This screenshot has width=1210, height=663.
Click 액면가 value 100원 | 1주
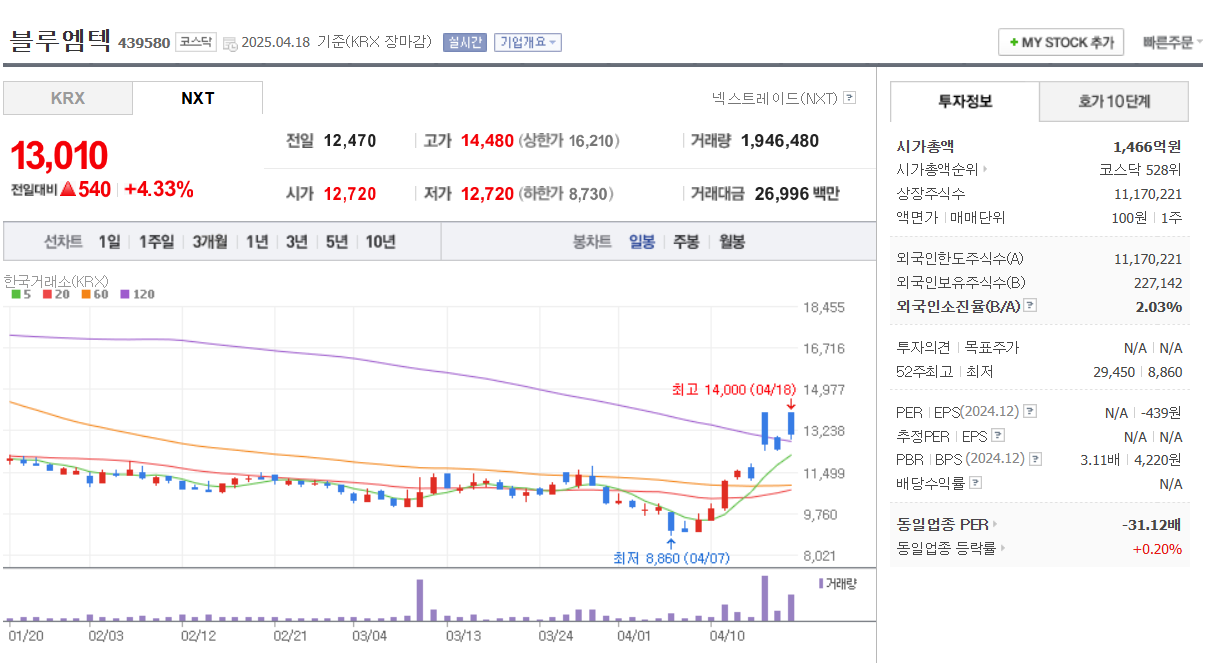coord(1148,217)
